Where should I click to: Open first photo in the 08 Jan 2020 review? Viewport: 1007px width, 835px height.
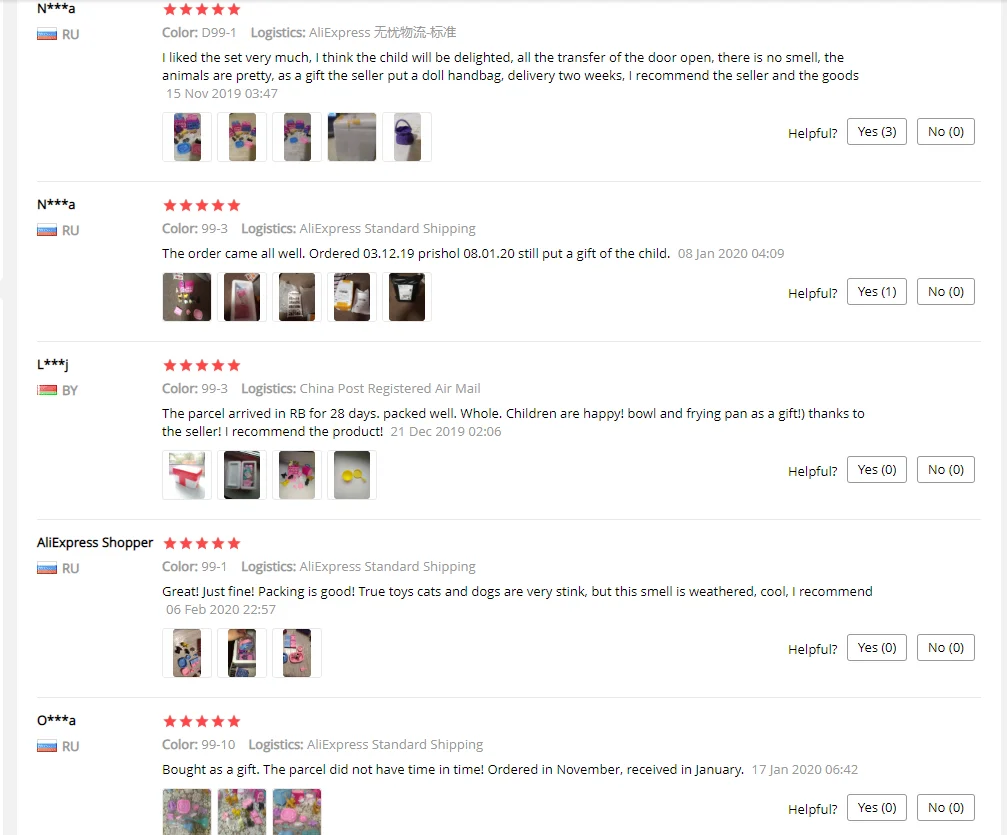[x=187, y=297]
